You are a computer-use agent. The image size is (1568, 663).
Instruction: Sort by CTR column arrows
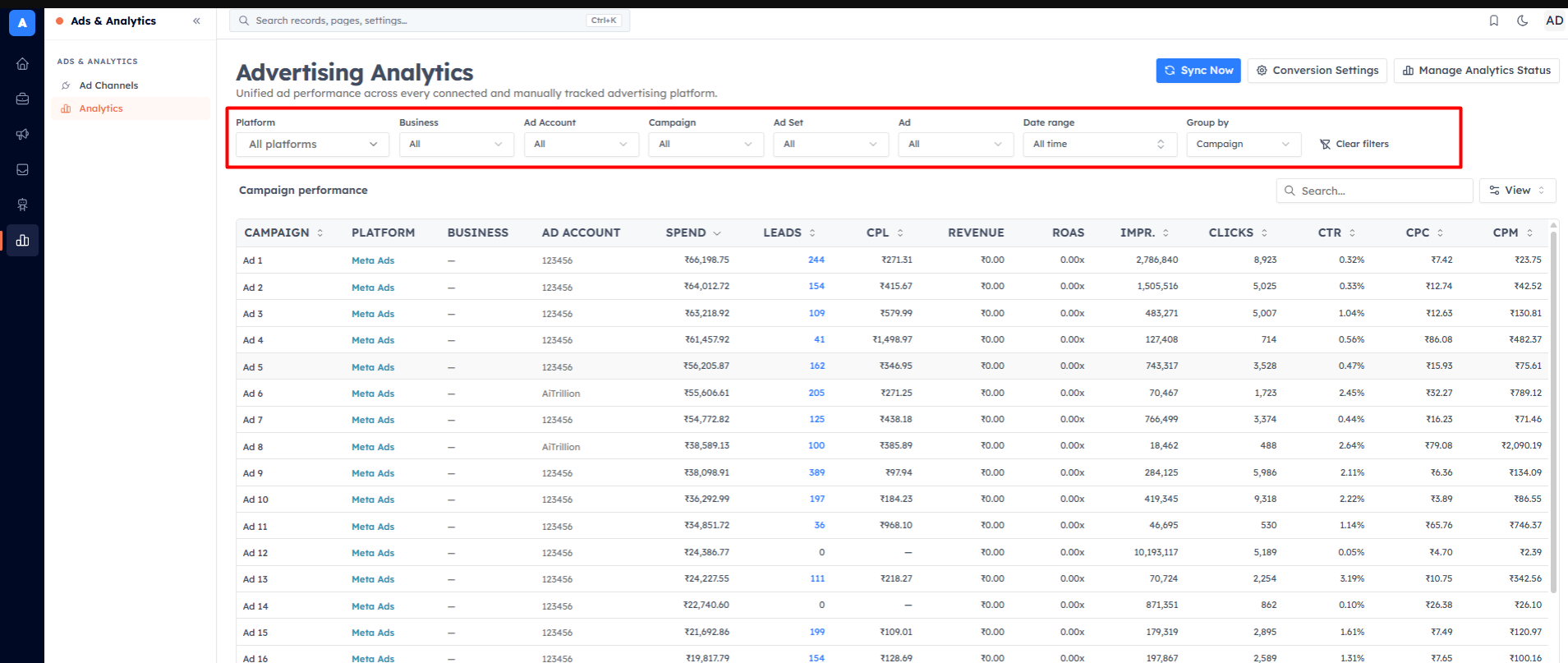pyautogui.click(x=1352, y=233)
